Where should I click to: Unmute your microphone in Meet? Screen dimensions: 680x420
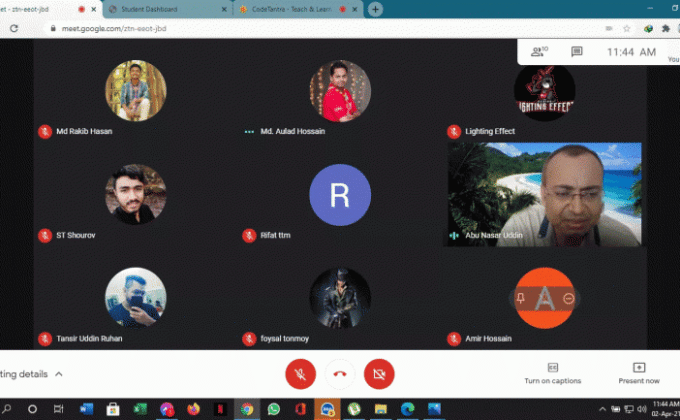pos(301,374)
